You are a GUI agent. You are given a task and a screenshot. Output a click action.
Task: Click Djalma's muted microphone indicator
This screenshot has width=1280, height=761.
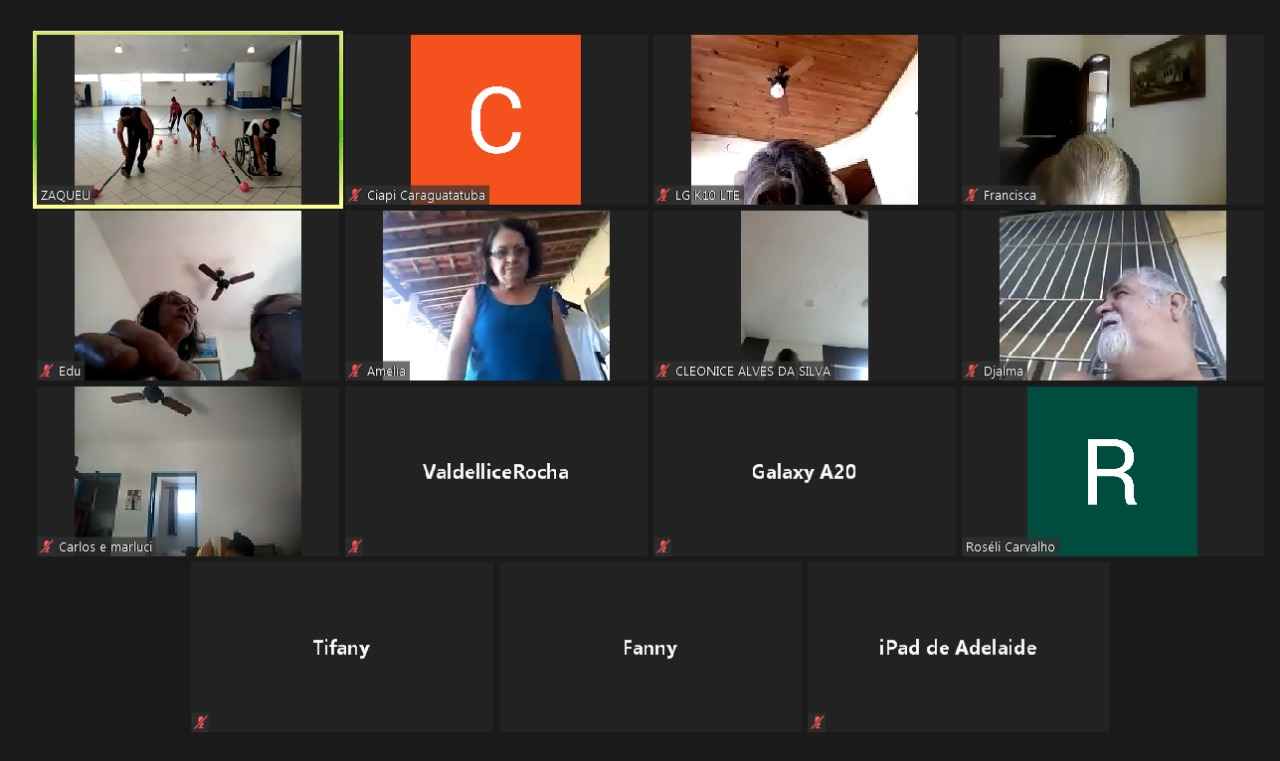click(x=971, y=371)
